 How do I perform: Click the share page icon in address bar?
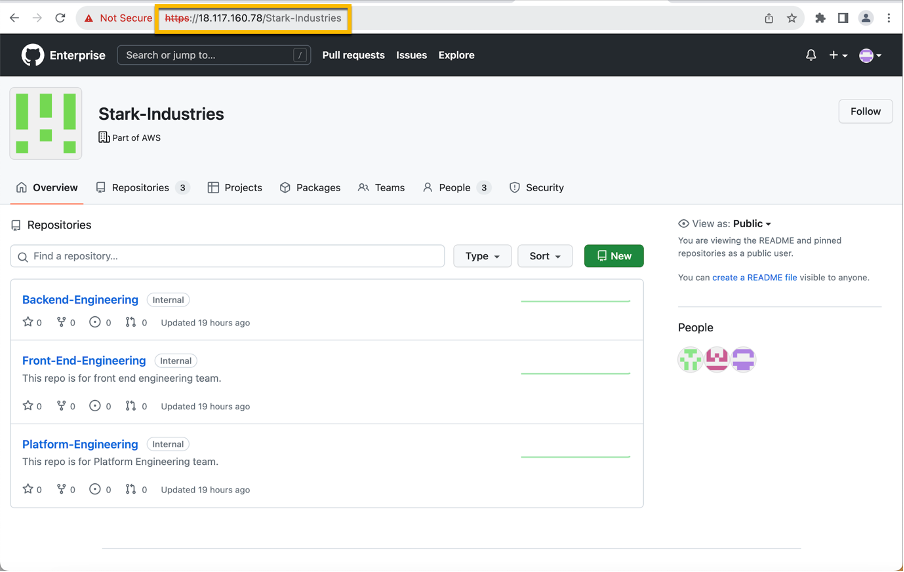[769, 18]
